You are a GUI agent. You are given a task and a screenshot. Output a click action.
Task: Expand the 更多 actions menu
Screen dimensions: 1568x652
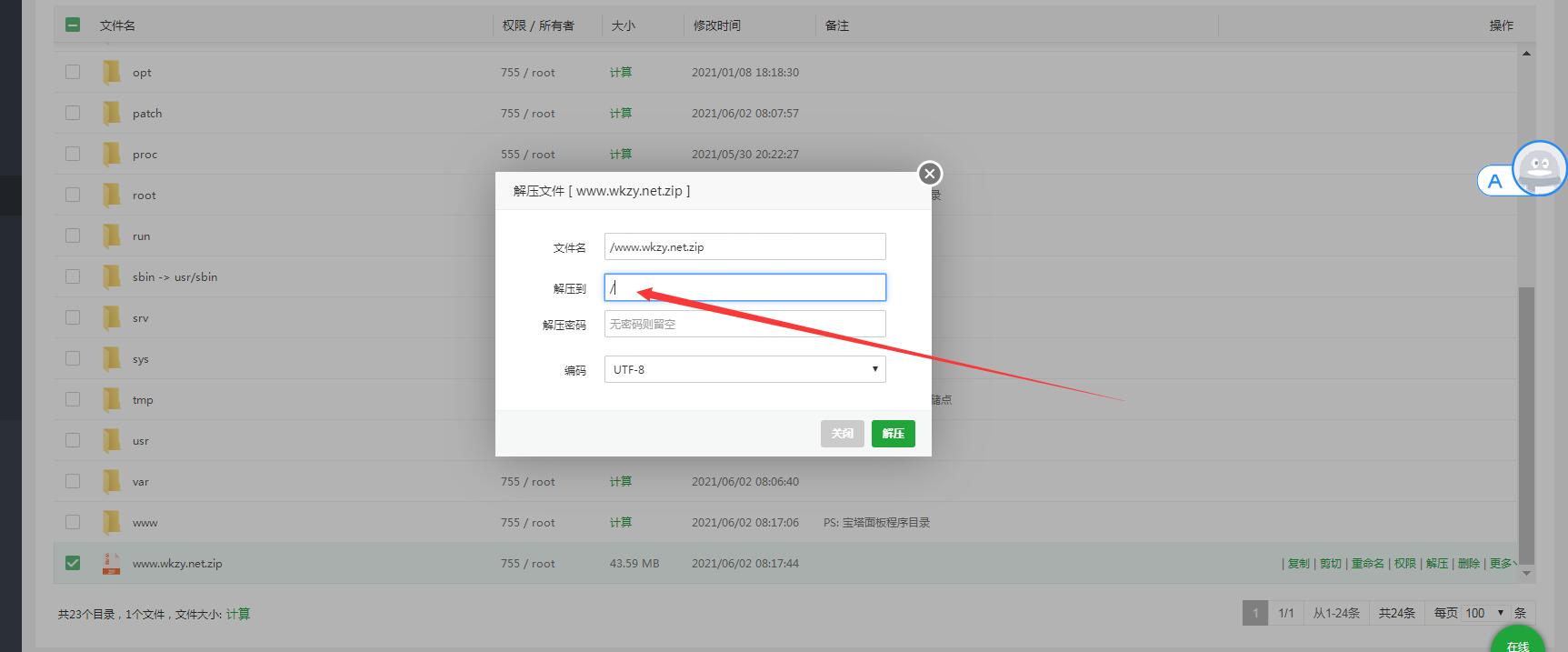[x=1502, y=564]
